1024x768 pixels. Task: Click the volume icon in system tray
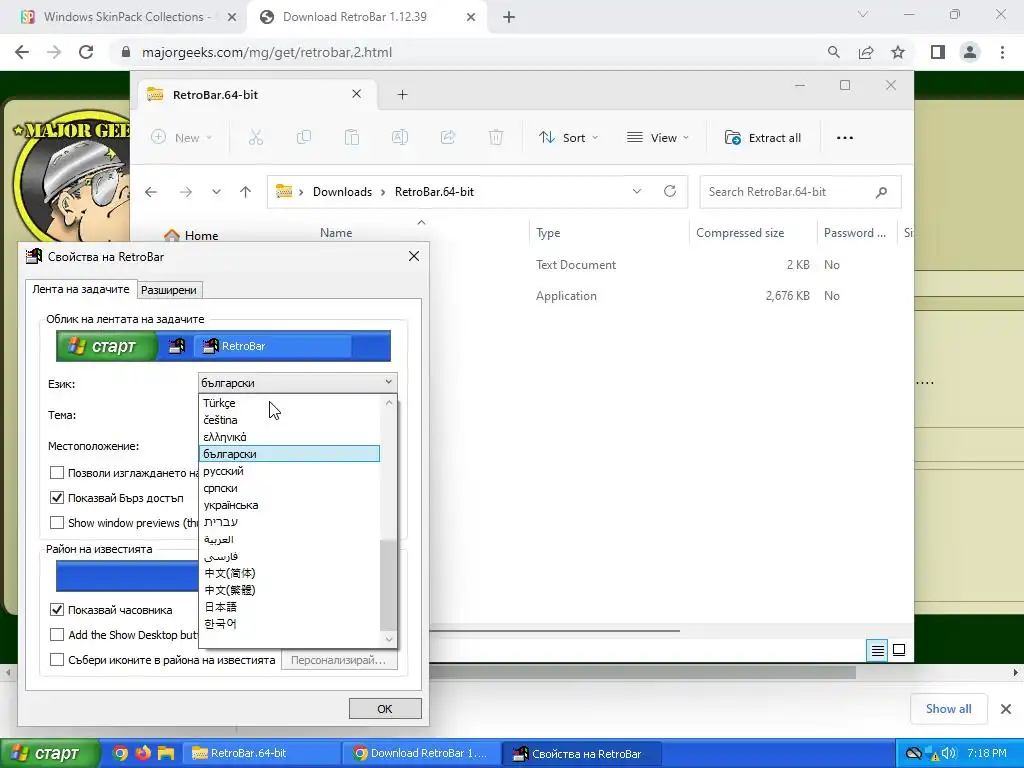pos(948,754)
